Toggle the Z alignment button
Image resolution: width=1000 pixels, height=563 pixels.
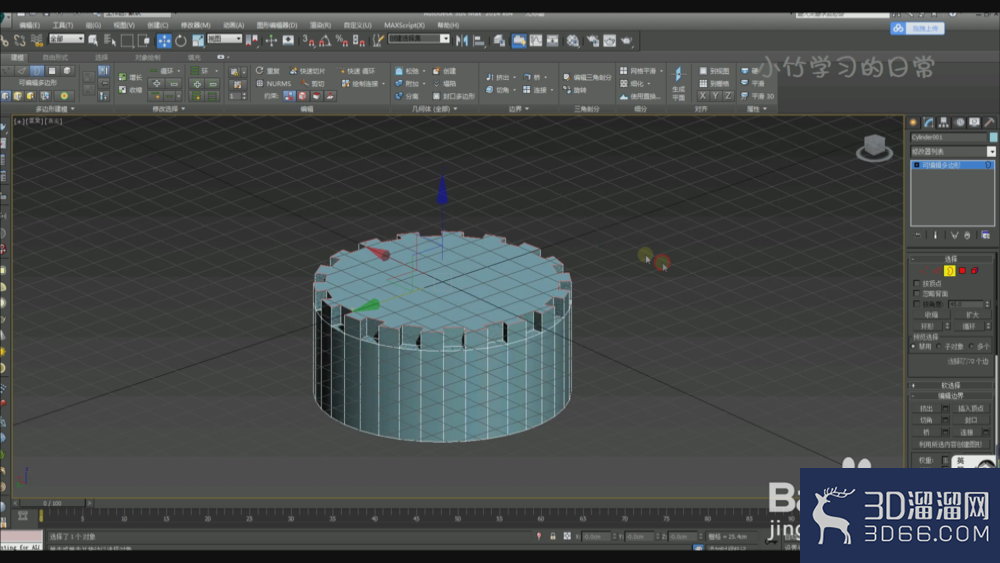pyautogui.click(x=728, y=96)
